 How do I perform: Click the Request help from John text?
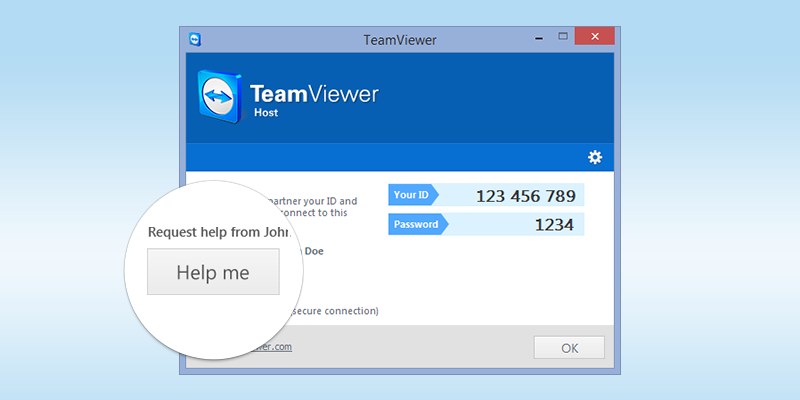tap(219, 233)
